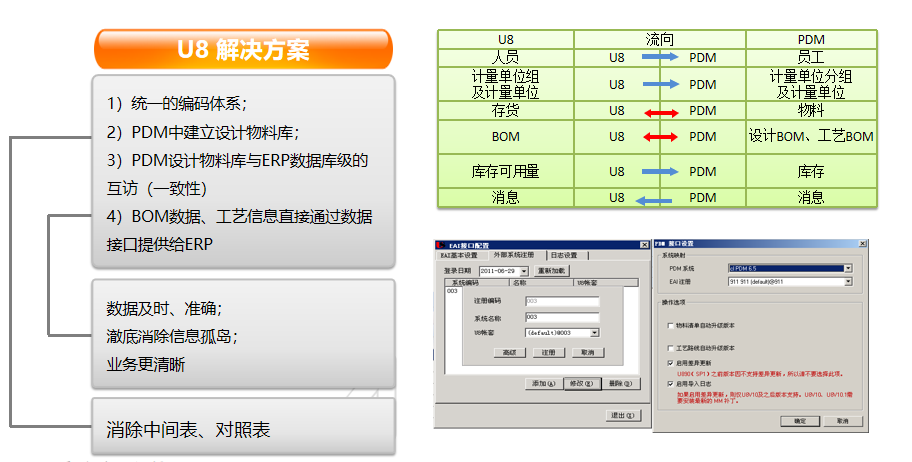Screen dimensions: 912x462
Task: Click the 流向 header cell
Action: point(660,40)
